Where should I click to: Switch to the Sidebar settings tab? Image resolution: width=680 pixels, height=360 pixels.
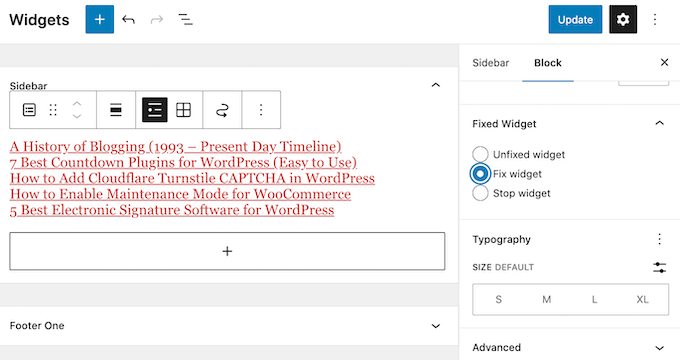click(490, 63)
